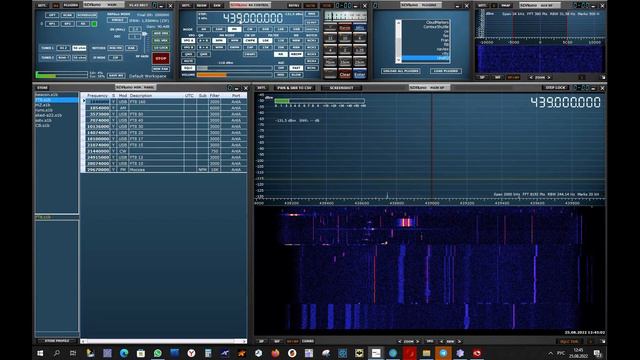This screenshot has width=640, height=360.
Task: Click PWR & SNR TO CSV in Main SP
Action: pos(295,88)
